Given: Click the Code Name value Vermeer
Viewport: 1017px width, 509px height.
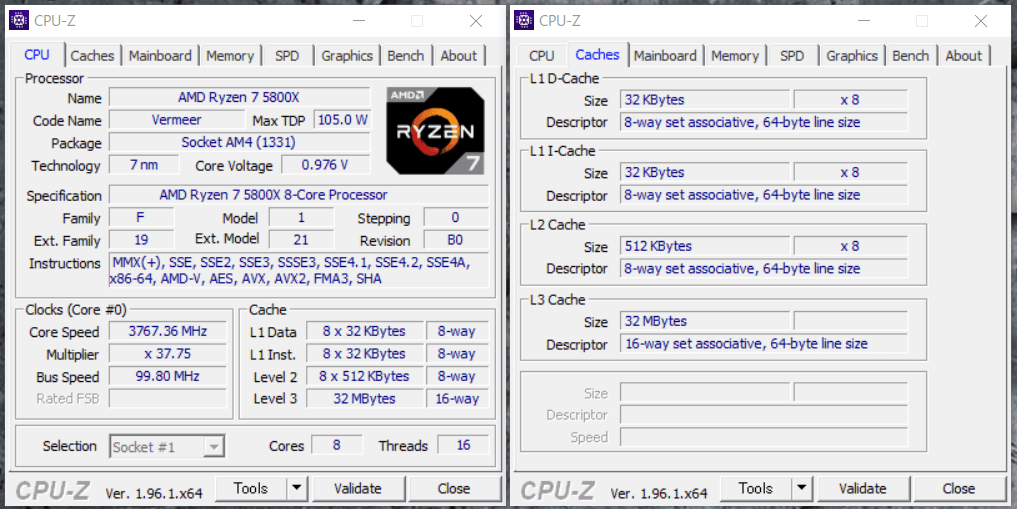Looking at the screenshot, I should pos(176,120).
